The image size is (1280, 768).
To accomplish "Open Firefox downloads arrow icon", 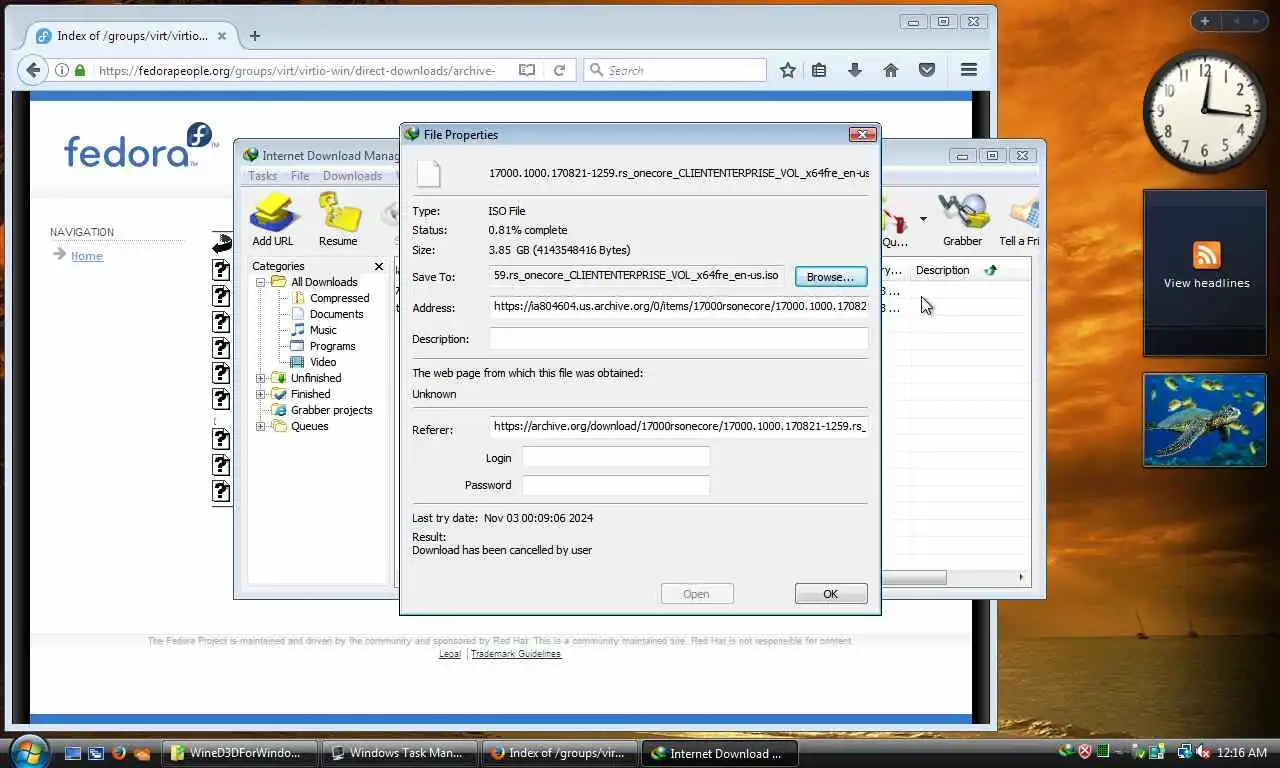I will [855, 70].
